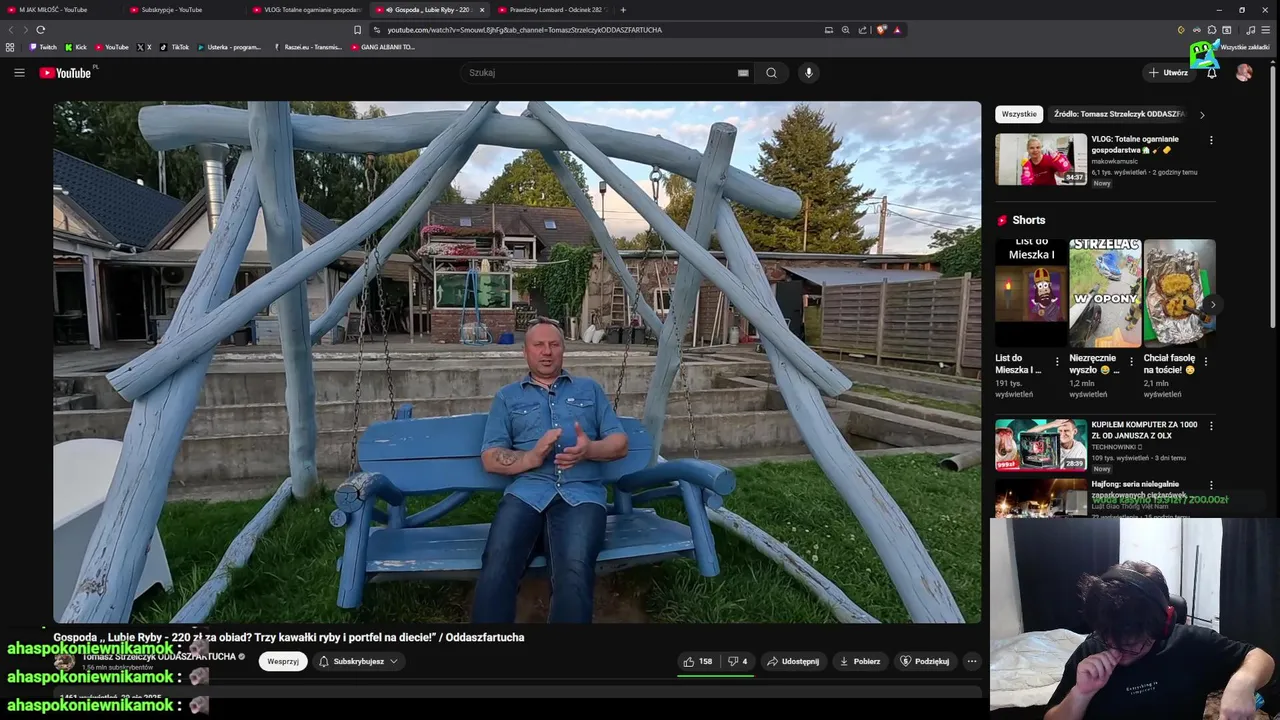Go back in browser history
Viewport: 1280px width, 720px height.
point(11,30)
